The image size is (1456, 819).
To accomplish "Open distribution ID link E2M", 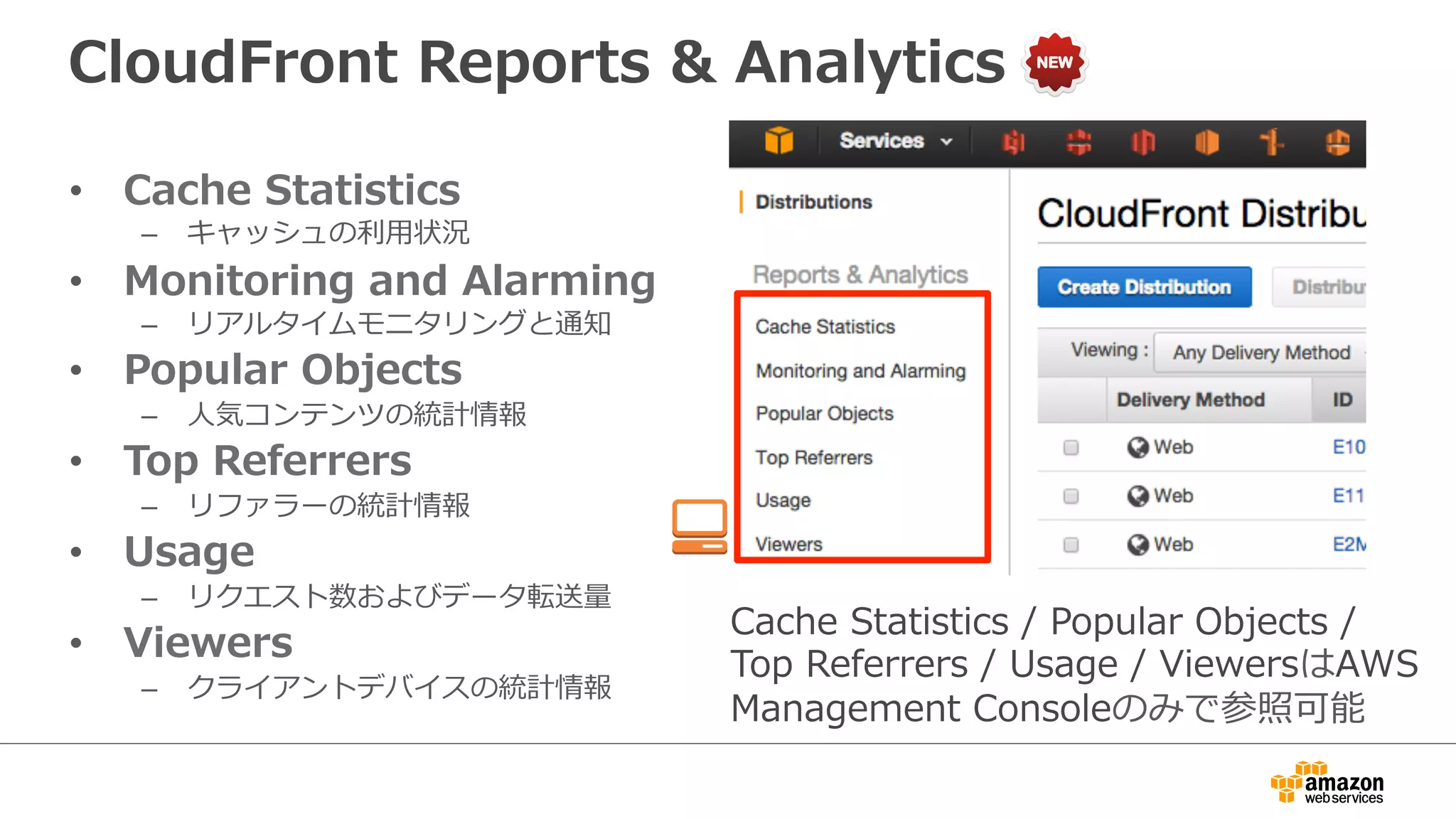I will pos(1349,545).
